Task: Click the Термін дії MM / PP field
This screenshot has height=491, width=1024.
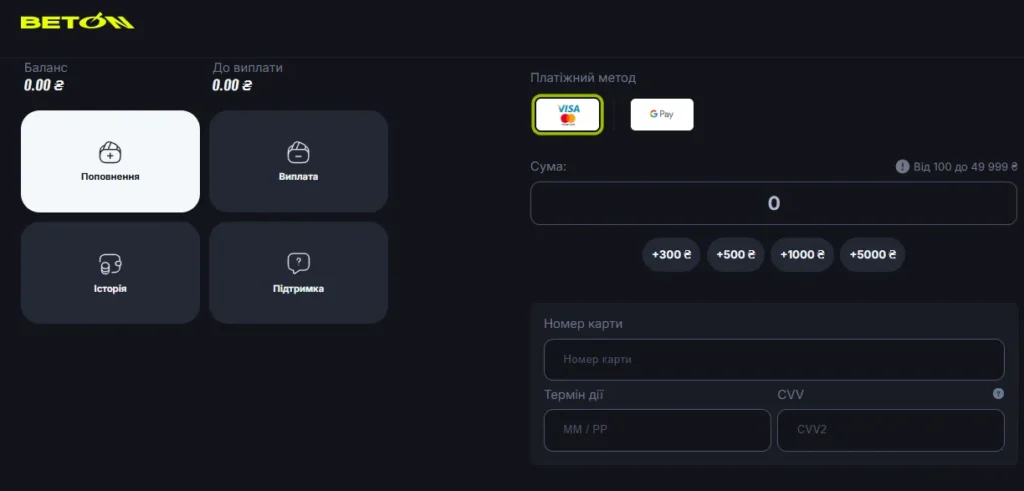Action: 657,430
